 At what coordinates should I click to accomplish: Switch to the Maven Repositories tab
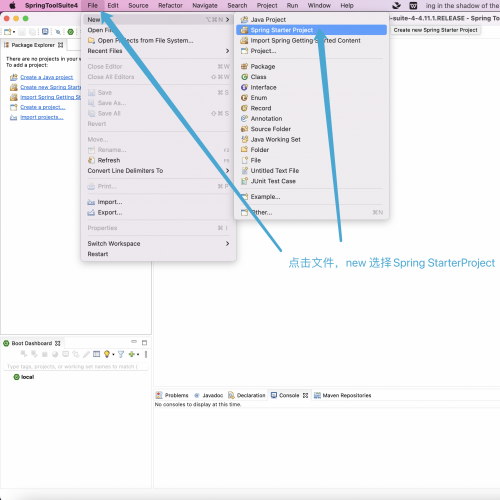[x=343, y=395]
